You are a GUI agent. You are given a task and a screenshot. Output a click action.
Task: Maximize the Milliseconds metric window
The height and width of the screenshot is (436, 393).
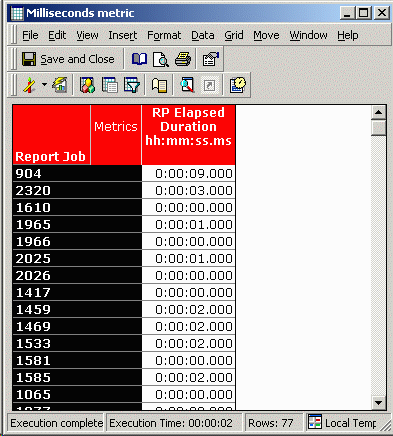(x=364, y=13)
